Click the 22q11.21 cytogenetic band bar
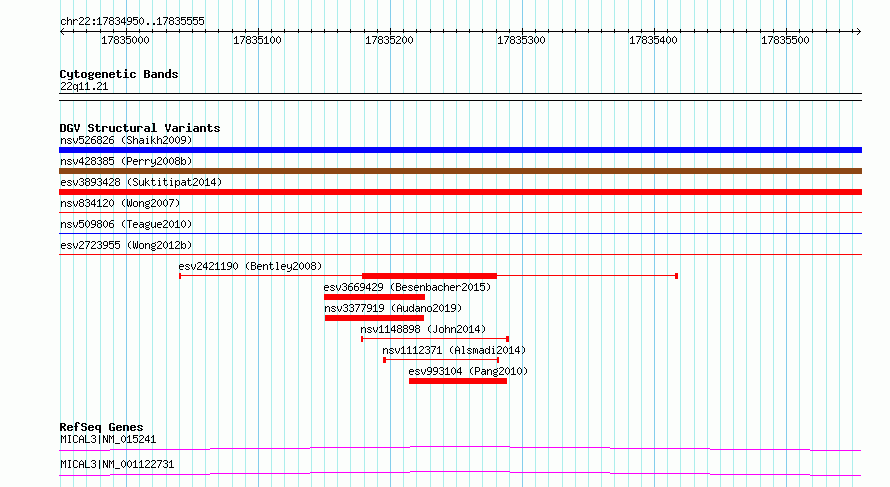The image size is (890, 487). coord(460,97)
